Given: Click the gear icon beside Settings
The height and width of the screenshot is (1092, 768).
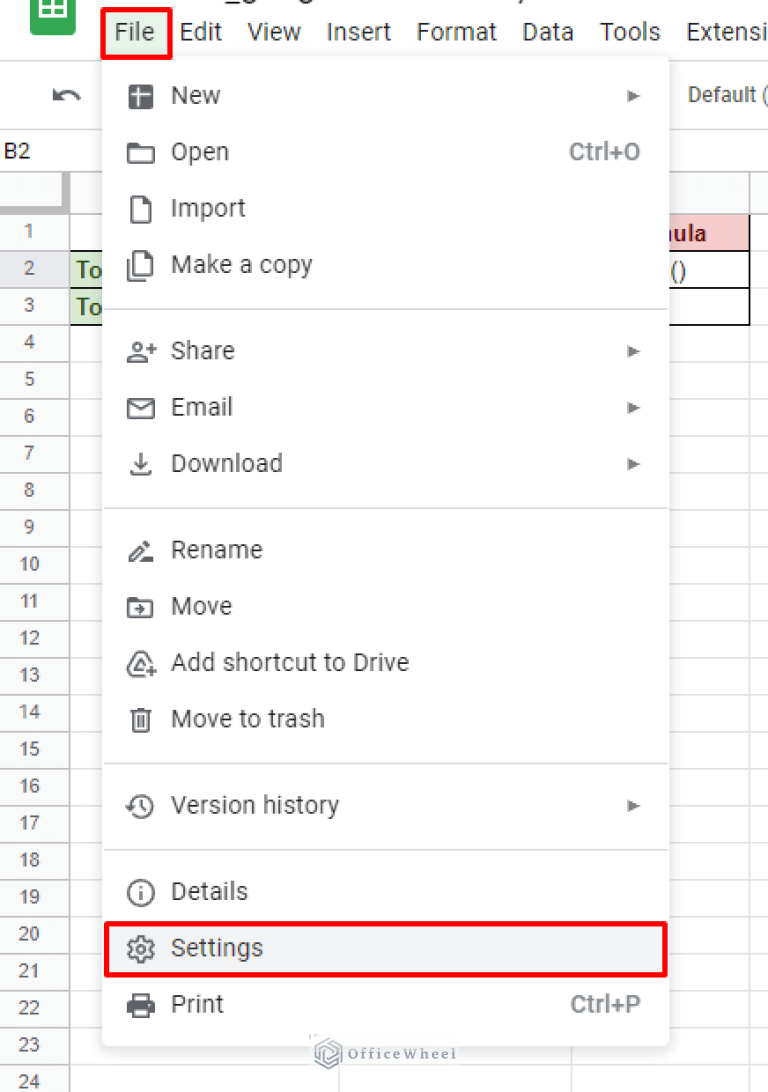Looking at the screenshot, I should [x=141, y=949].
